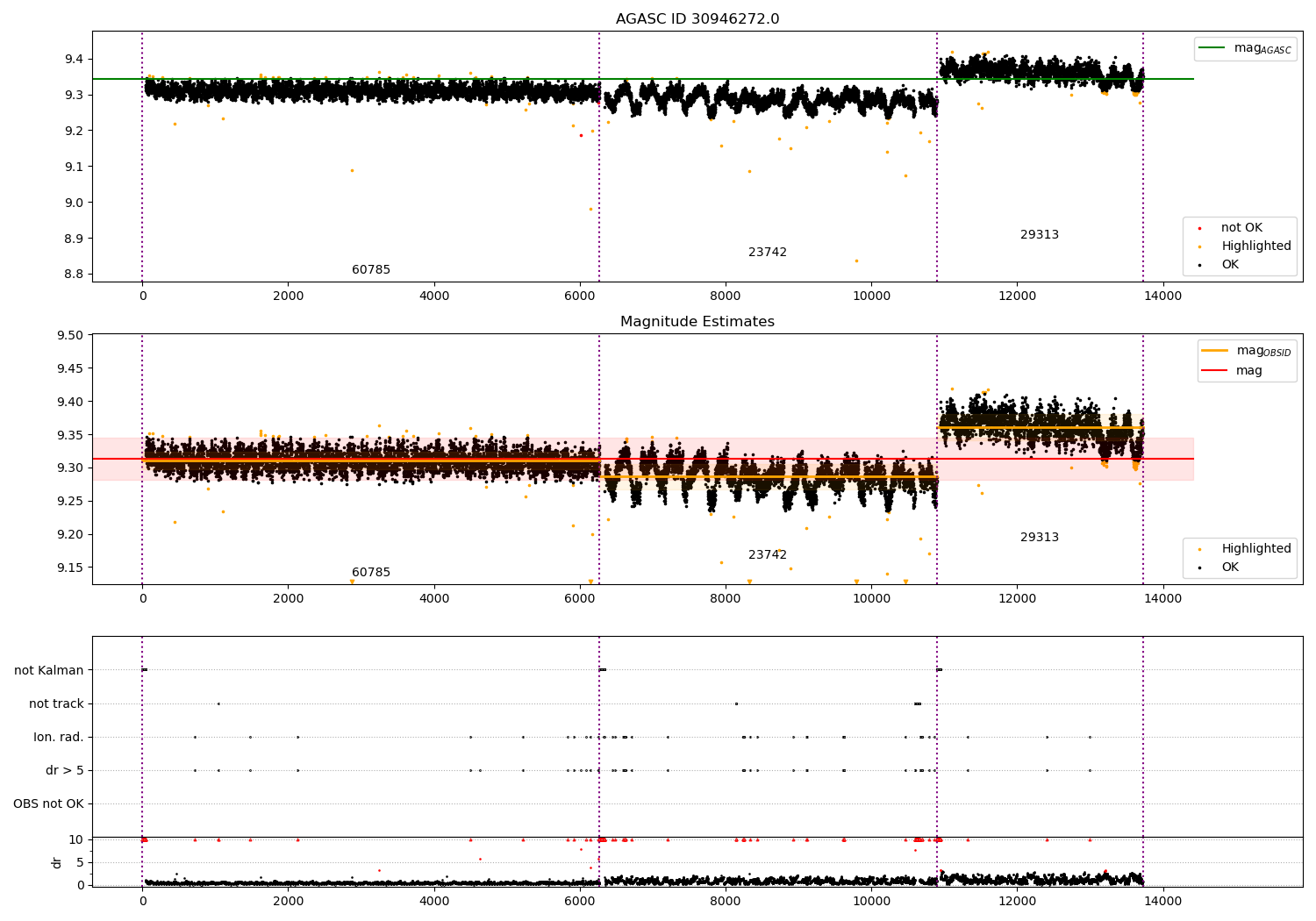Click x-axis tick '4000' in bottom plot
The image size is (1316, 921).
[x=434, y=902]
